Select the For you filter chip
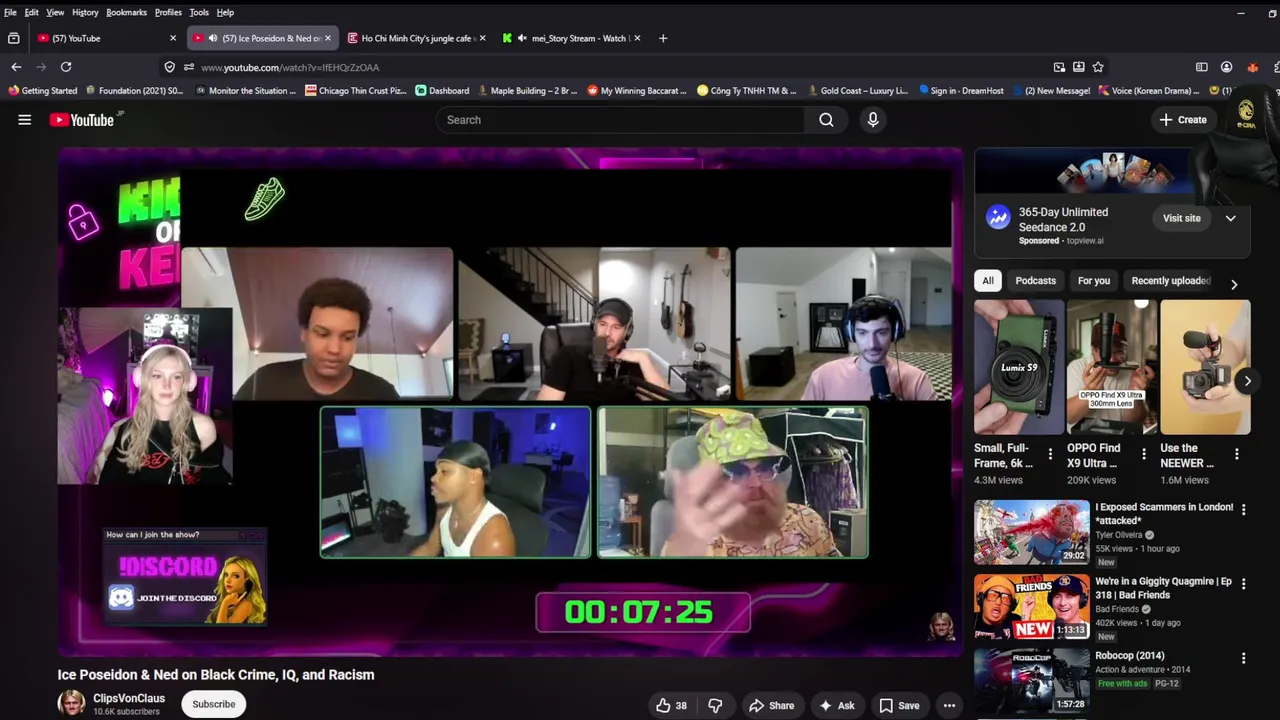Screen dimensions: 1280x720 click(1093, 281)
